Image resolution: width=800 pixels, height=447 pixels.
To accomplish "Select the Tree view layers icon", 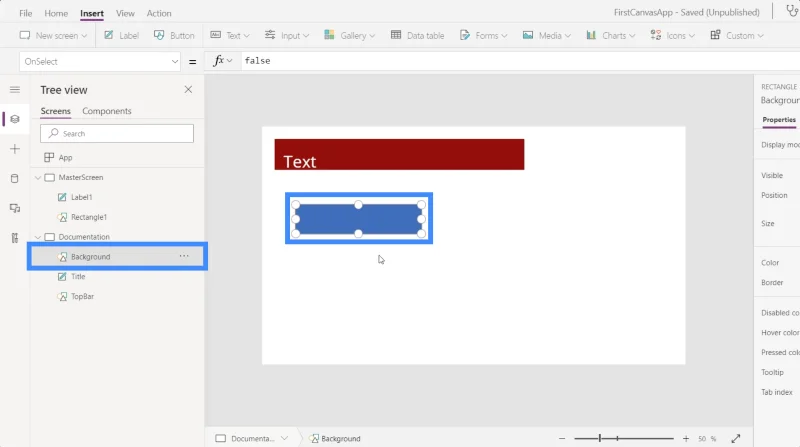I will [15, 119].
